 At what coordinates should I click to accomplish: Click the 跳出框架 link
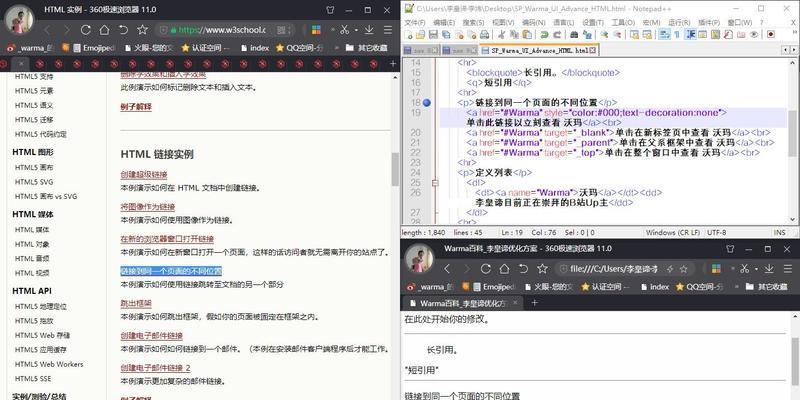tap(136, 304)
